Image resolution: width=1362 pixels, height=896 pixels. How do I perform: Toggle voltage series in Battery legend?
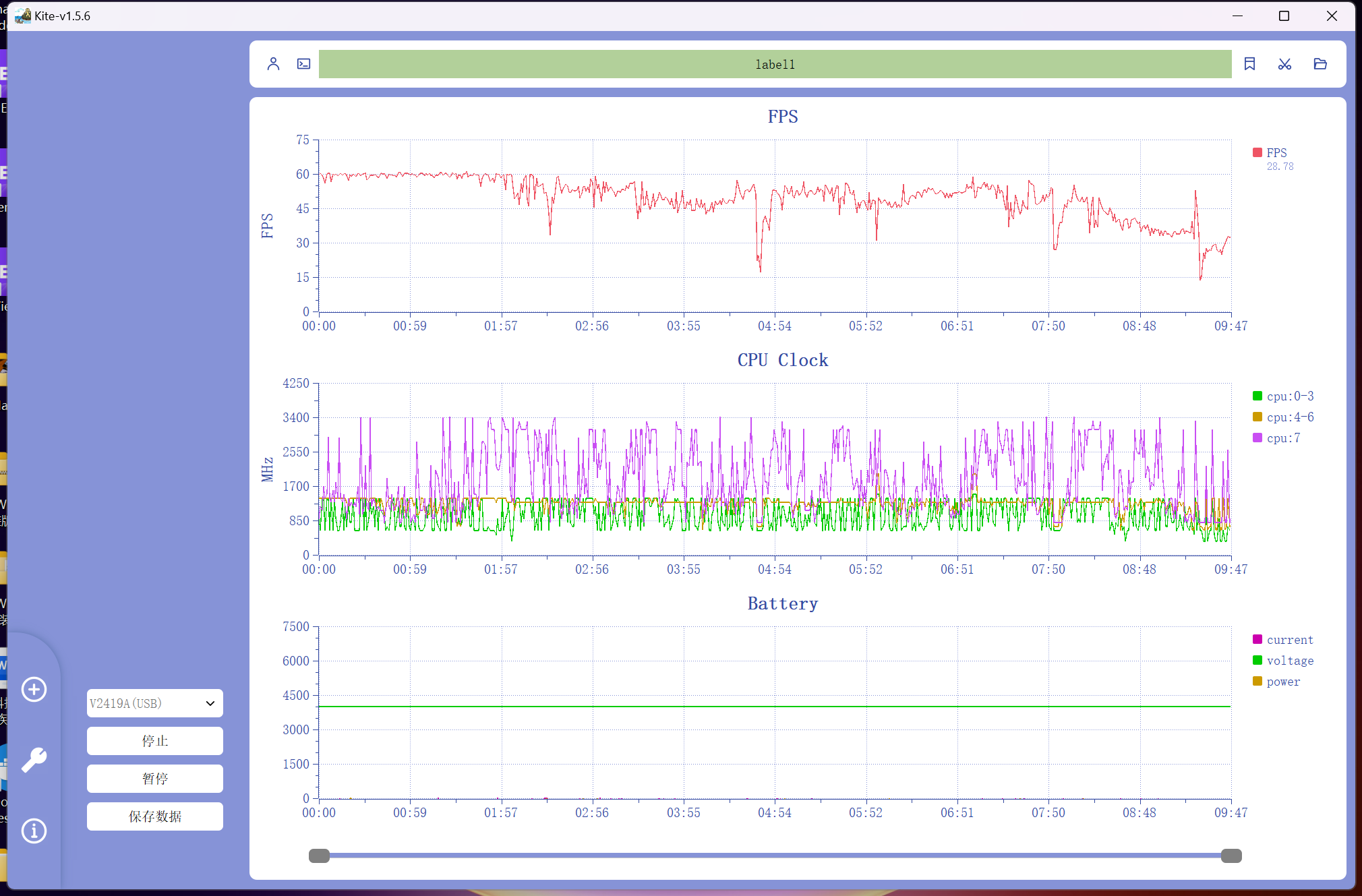click(1289, 661)
